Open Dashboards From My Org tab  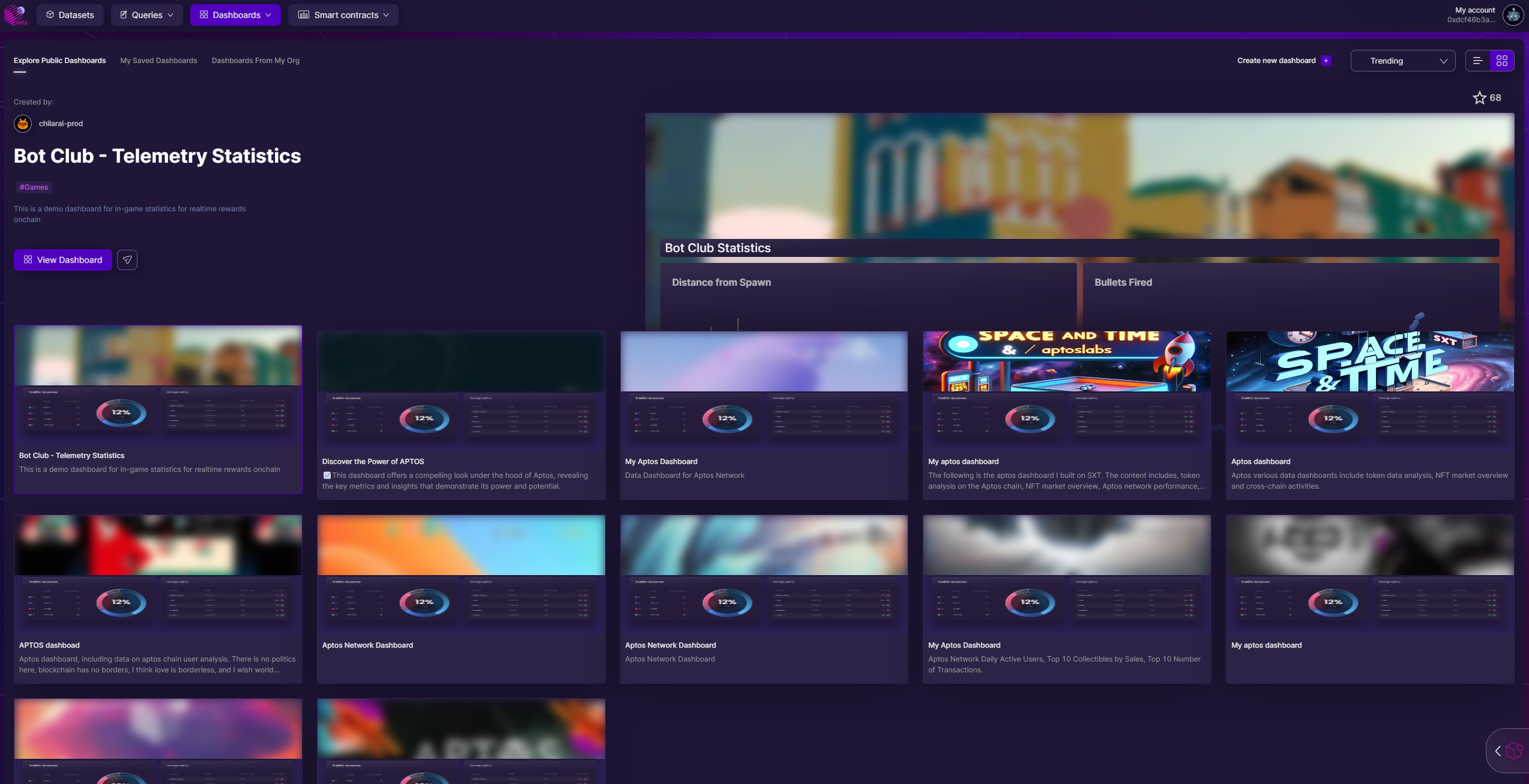[x=255, y=61]
